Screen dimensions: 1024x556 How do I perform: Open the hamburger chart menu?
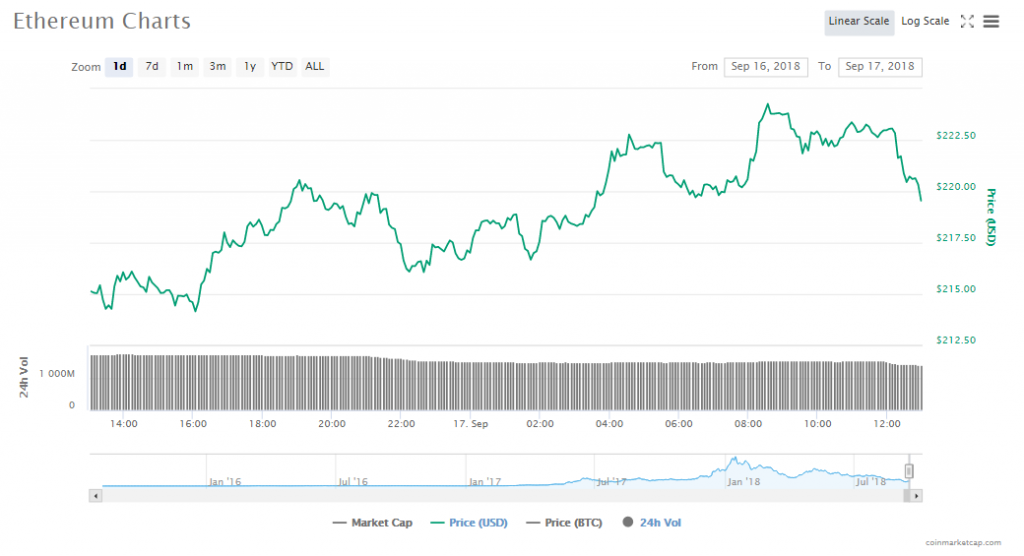[991, 21]
